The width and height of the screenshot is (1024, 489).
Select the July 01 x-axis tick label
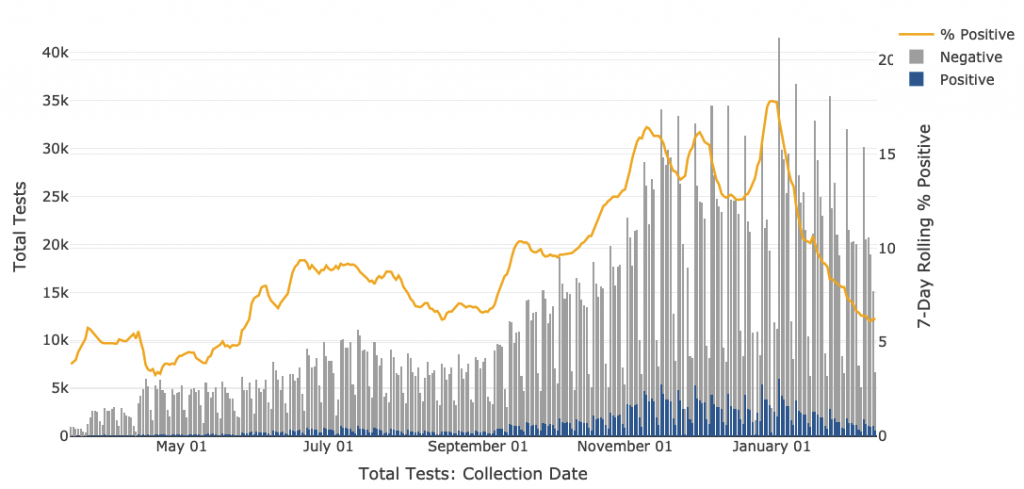(x=329, y=447)
